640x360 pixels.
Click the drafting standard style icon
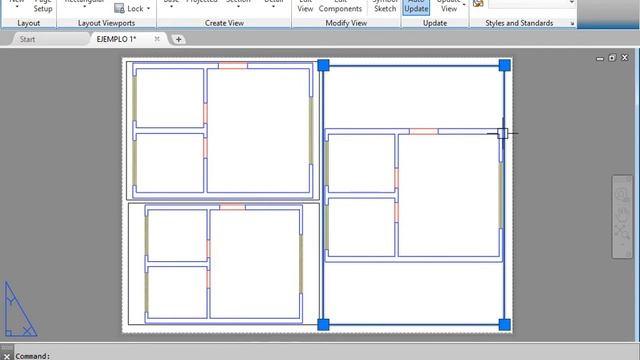pos(478,3)
